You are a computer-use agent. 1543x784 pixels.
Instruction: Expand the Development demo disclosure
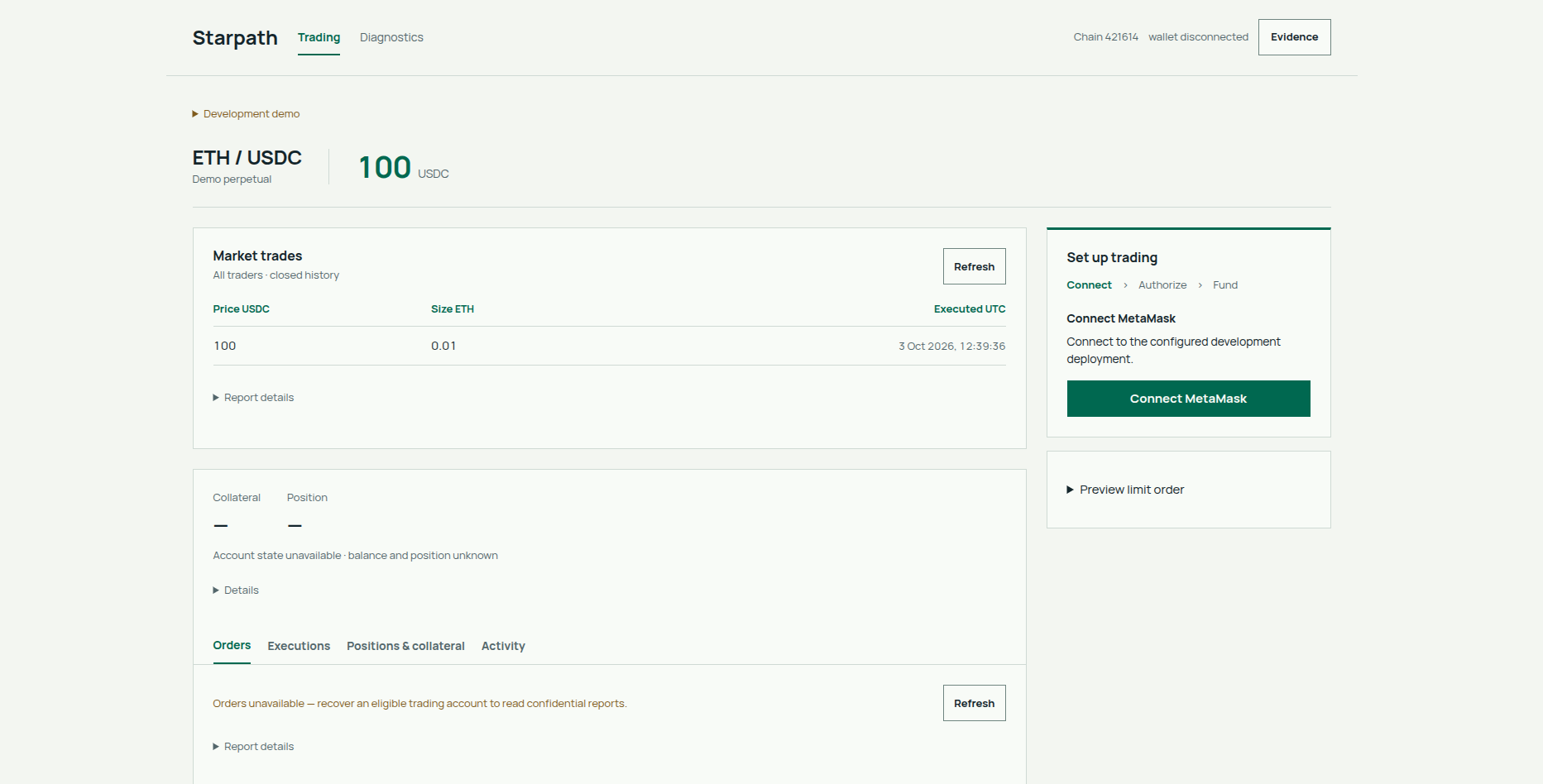[247, 114]
